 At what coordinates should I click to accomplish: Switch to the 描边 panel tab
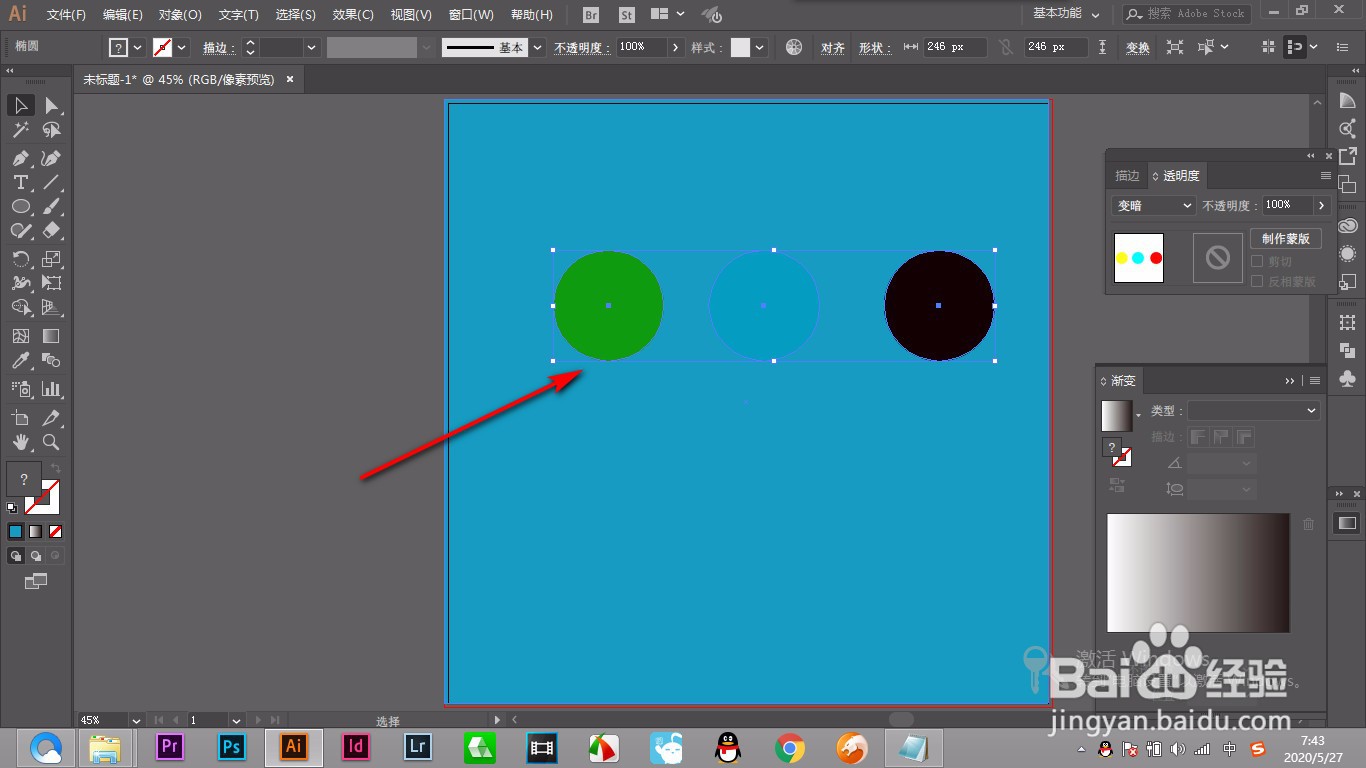[x=1127, y=176]
